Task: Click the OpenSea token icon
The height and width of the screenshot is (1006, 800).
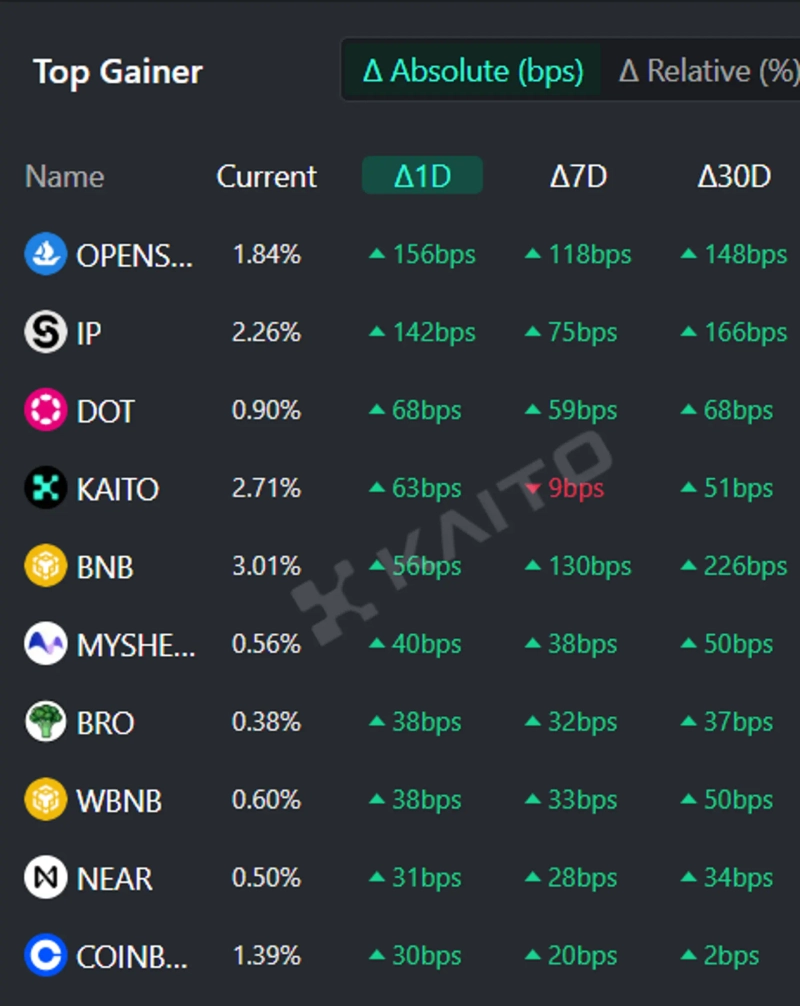Action: pyautogui.click(x=45, y=254)
